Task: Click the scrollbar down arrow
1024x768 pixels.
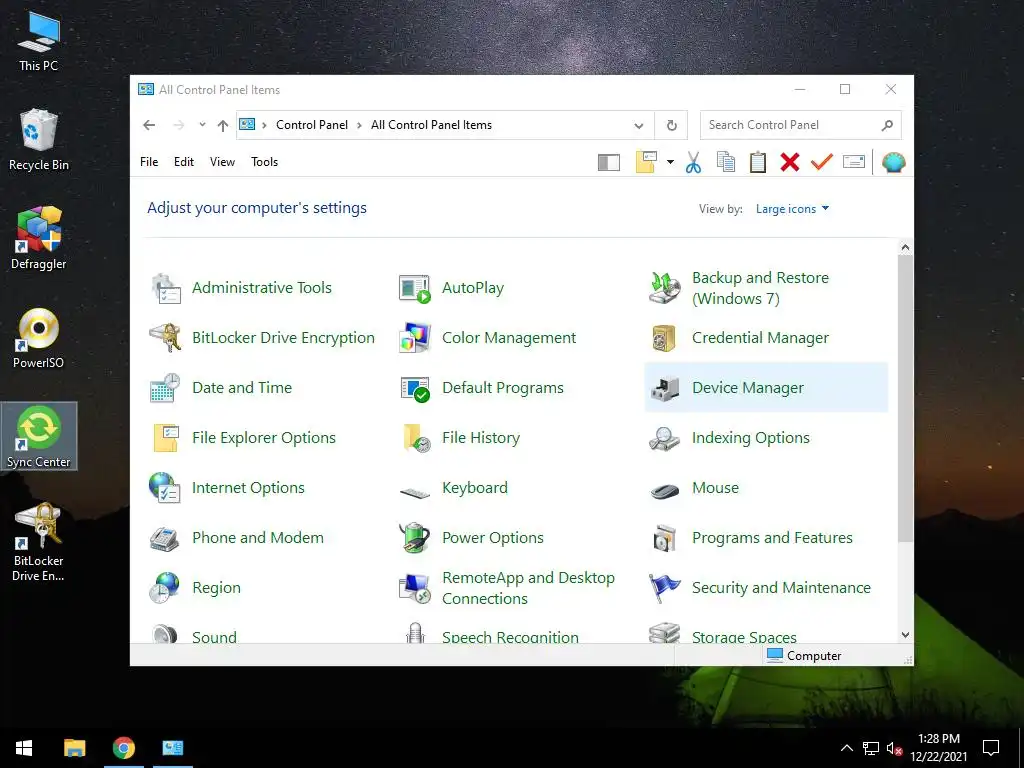Action: point(905,635)
